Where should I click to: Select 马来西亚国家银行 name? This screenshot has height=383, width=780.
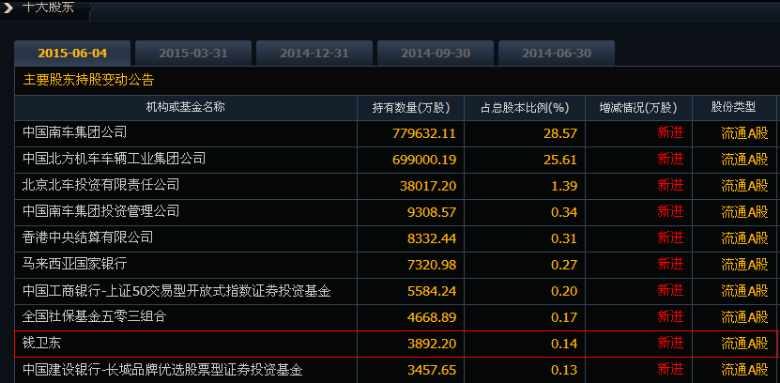[75, 264]
